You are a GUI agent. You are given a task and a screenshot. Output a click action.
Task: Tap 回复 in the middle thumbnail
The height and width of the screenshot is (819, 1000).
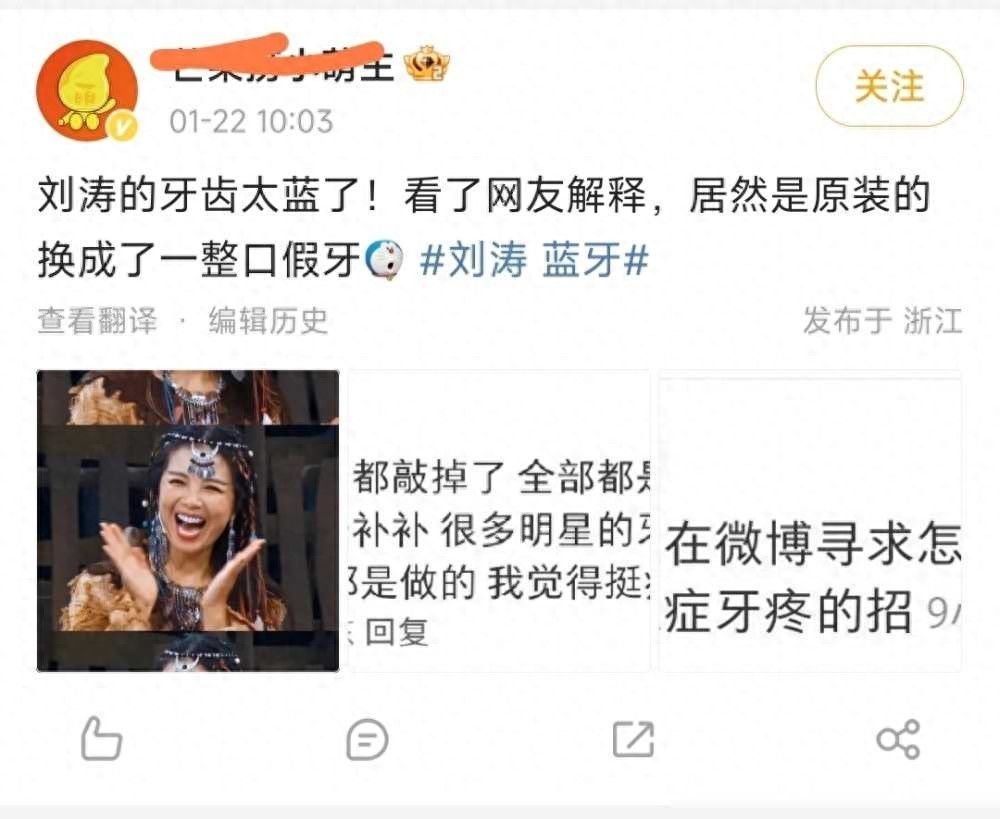coord(397,632)
